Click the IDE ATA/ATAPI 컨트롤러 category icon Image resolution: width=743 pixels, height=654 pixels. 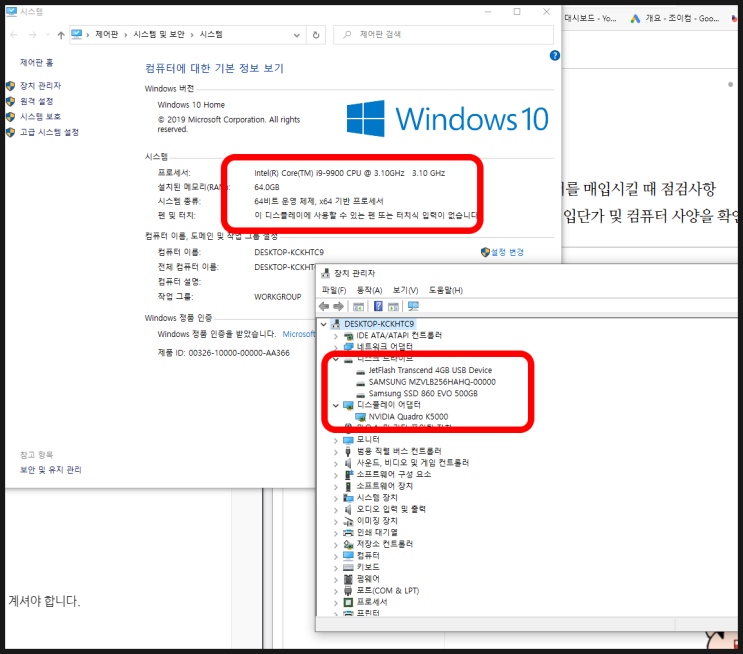349,336
